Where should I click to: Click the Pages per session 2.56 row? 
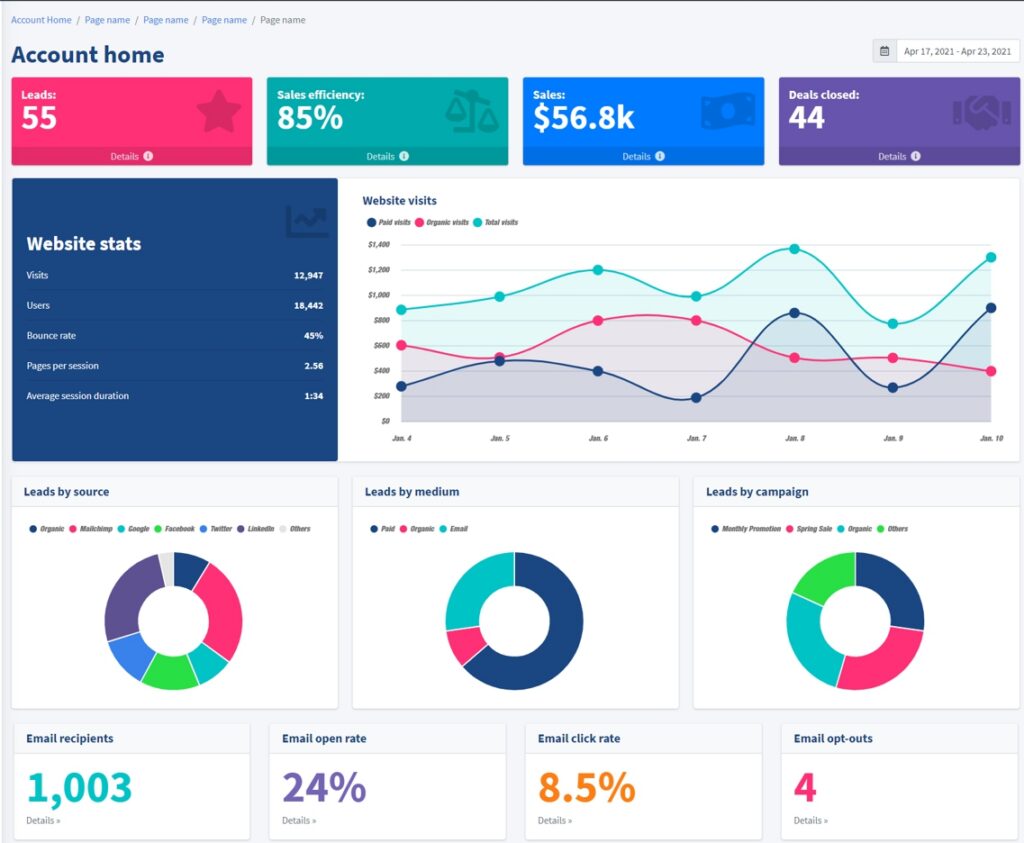coord(174,366)
